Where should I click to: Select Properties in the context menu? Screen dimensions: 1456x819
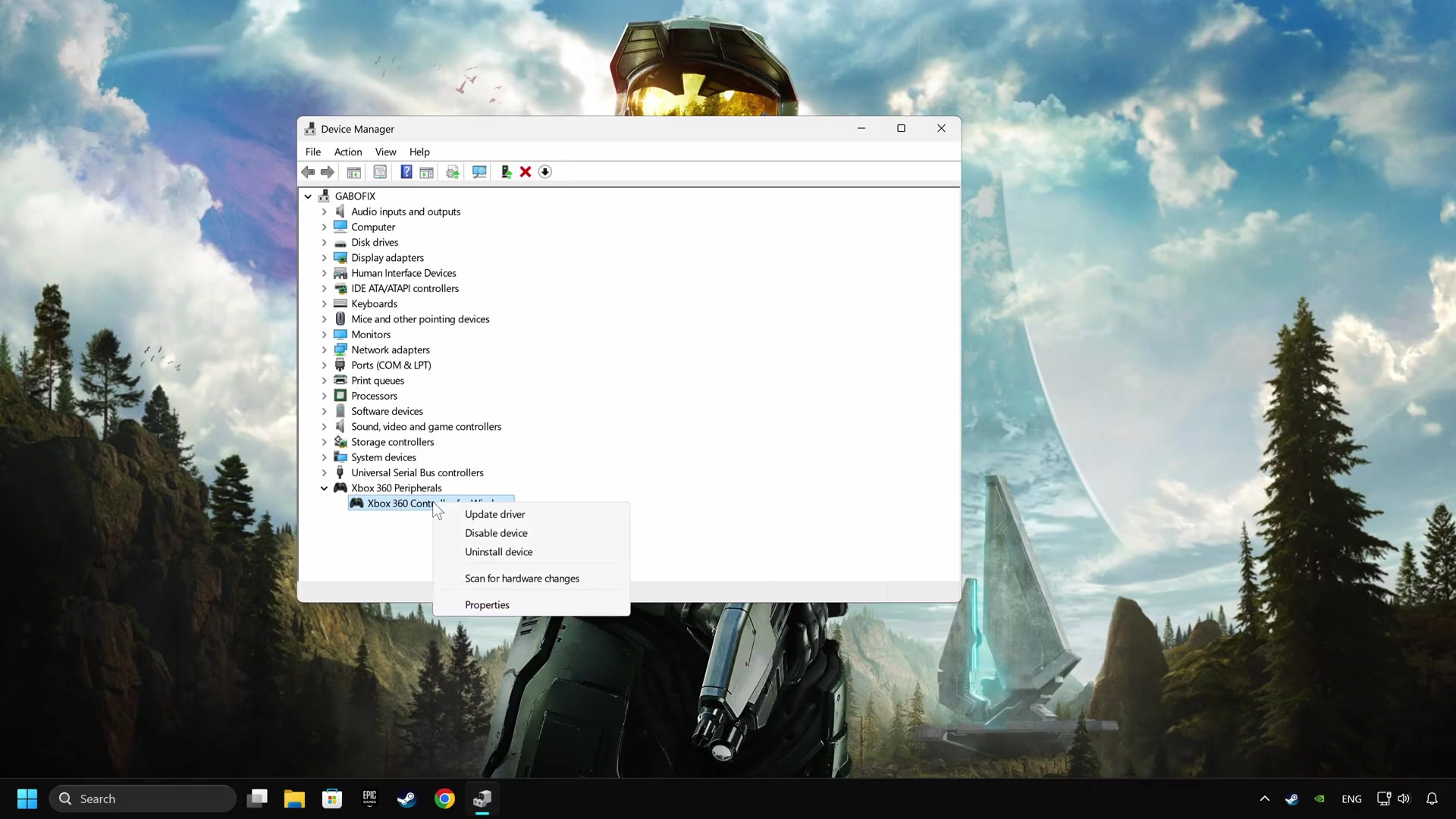487,605
